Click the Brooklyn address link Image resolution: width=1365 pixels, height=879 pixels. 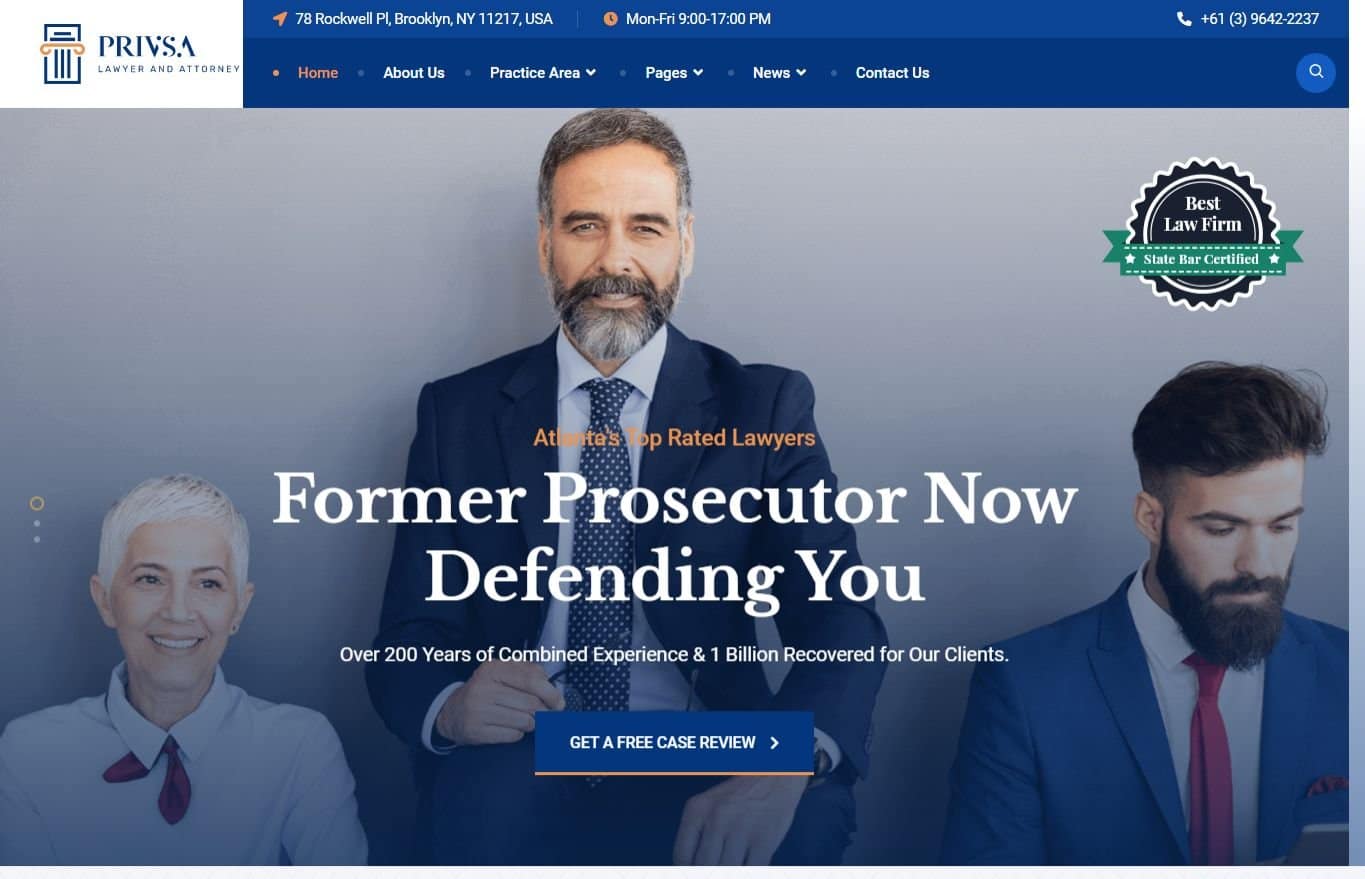[424, 19]
